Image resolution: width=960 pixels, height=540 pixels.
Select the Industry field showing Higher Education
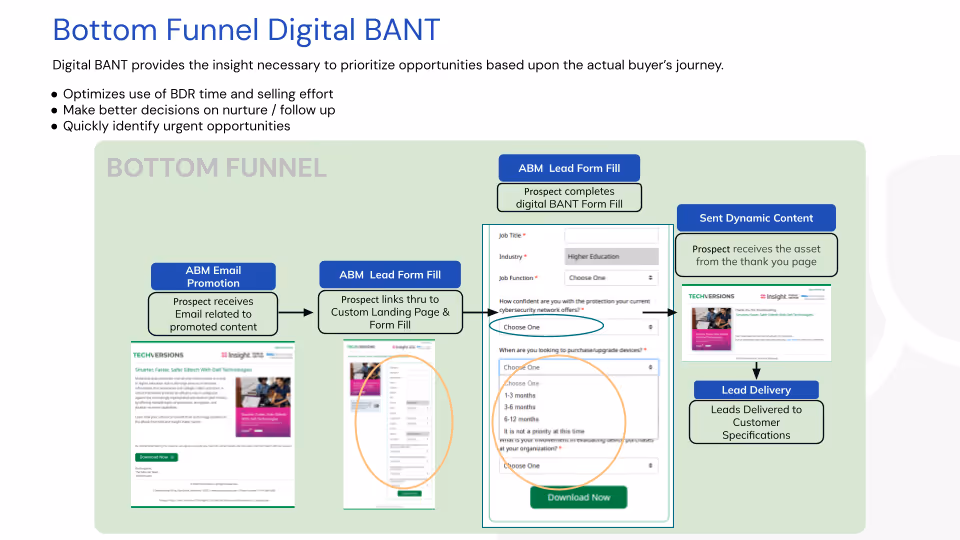pyautogui.click(x=611, y=257)
